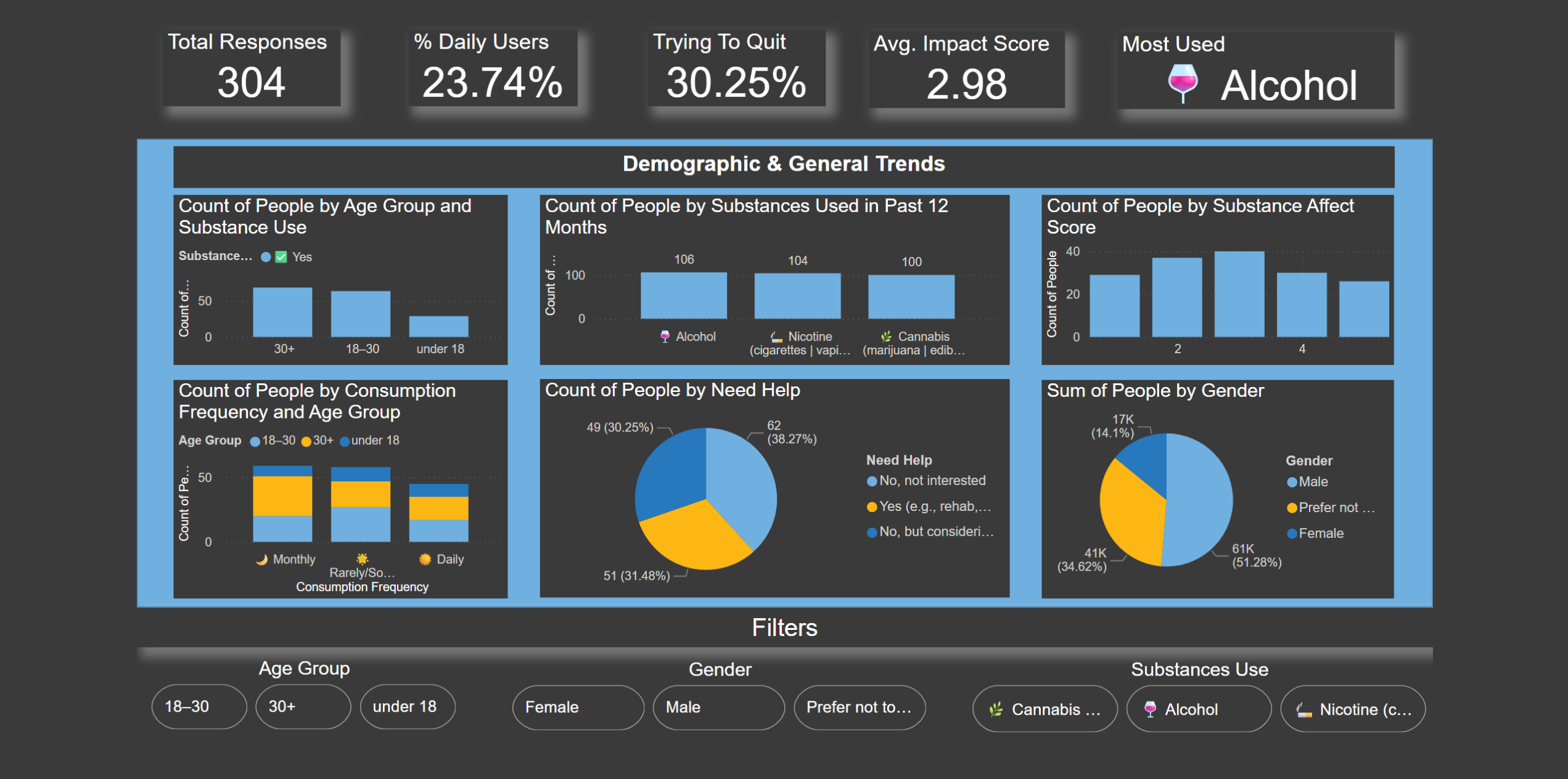
Task: Click the sun icon beside Daily axis label
Action: coord(425,559)
